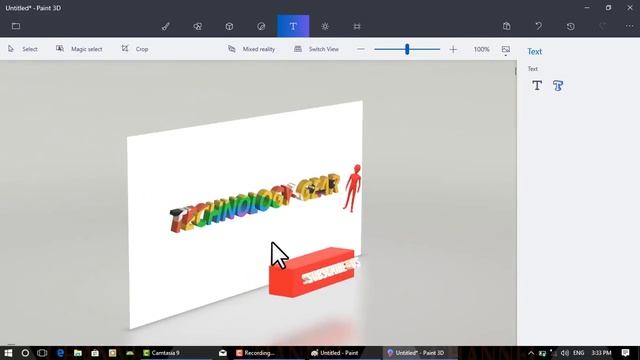Toggle the view options image icon
Screen dimensions: 640x360
point(506,50)
